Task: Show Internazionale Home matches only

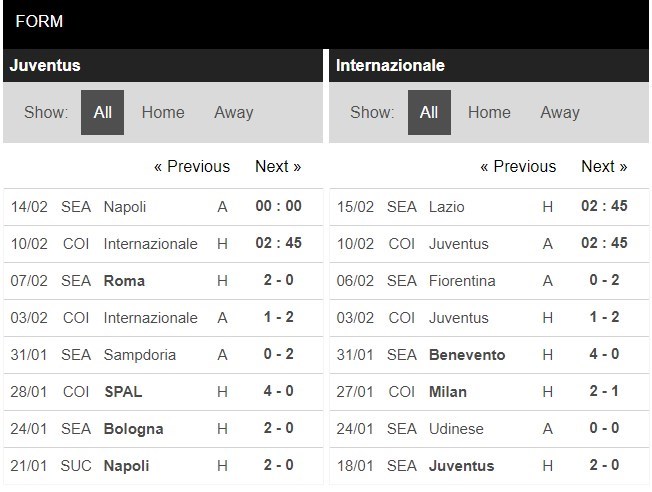Action: click(x=489, y=113)
